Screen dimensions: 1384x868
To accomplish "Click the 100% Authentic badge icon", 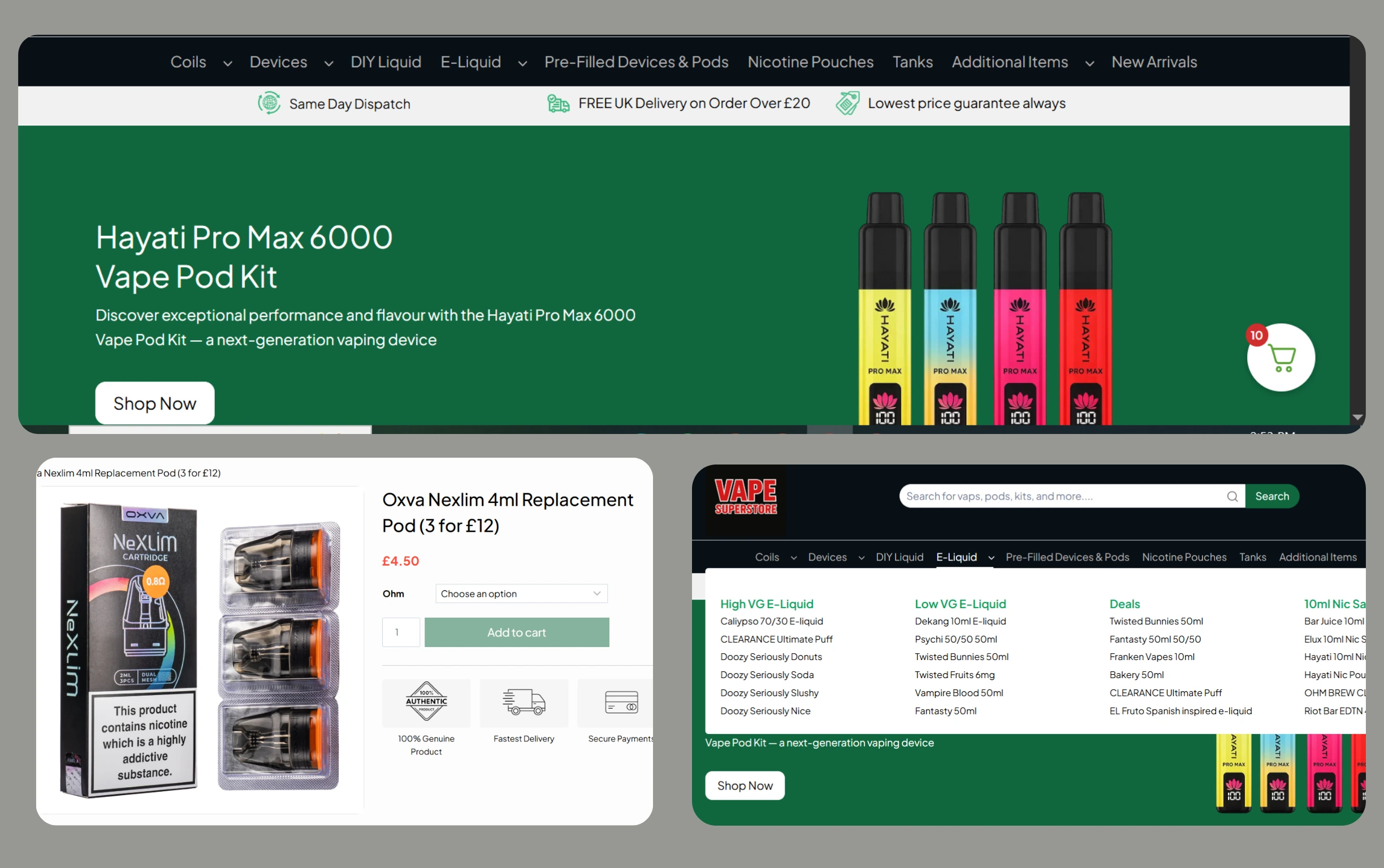I will (x=426, y=701).
